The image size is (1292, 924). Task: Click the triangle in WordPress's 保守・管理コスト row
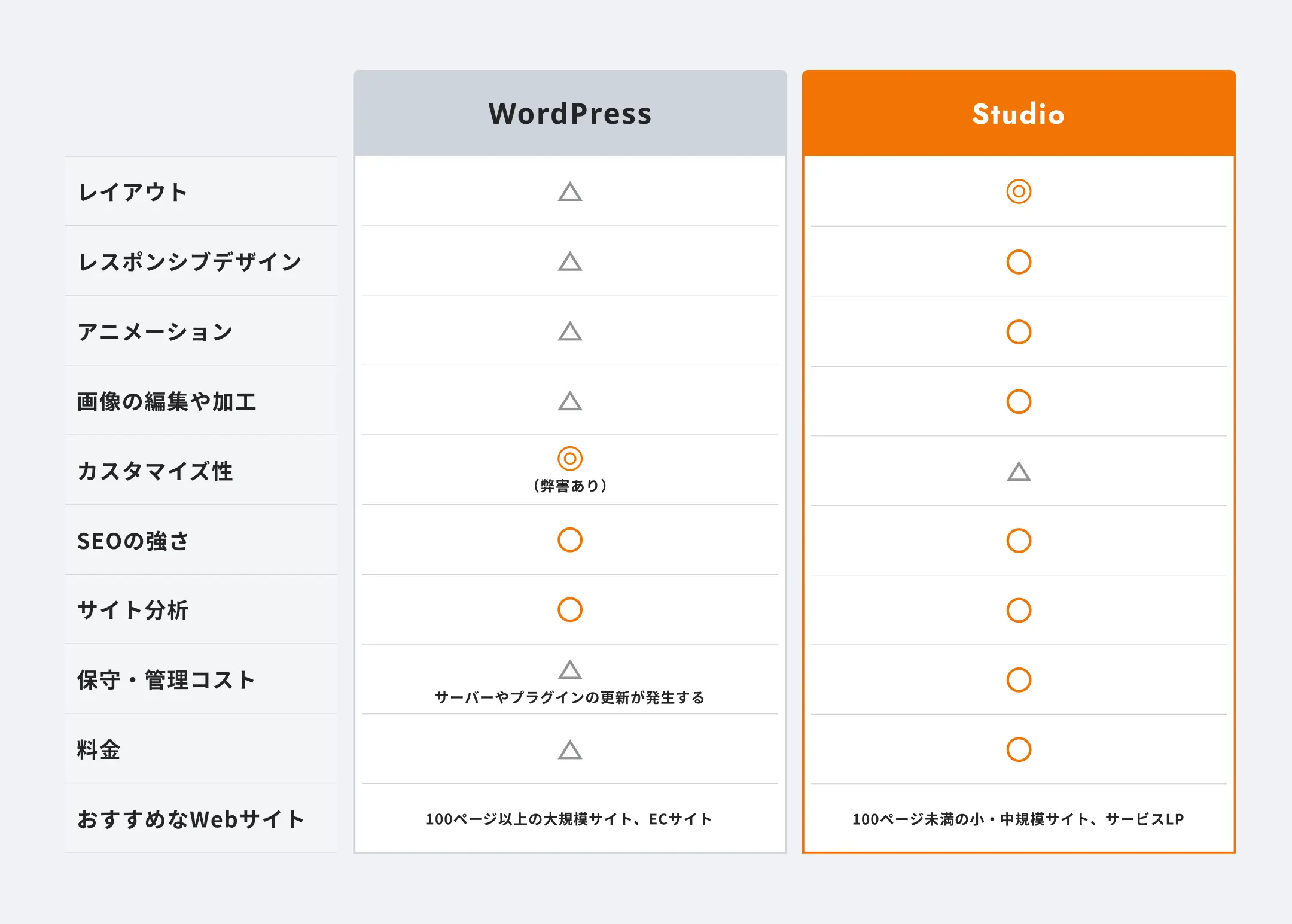pyautogui.click(x=569, y=670)
